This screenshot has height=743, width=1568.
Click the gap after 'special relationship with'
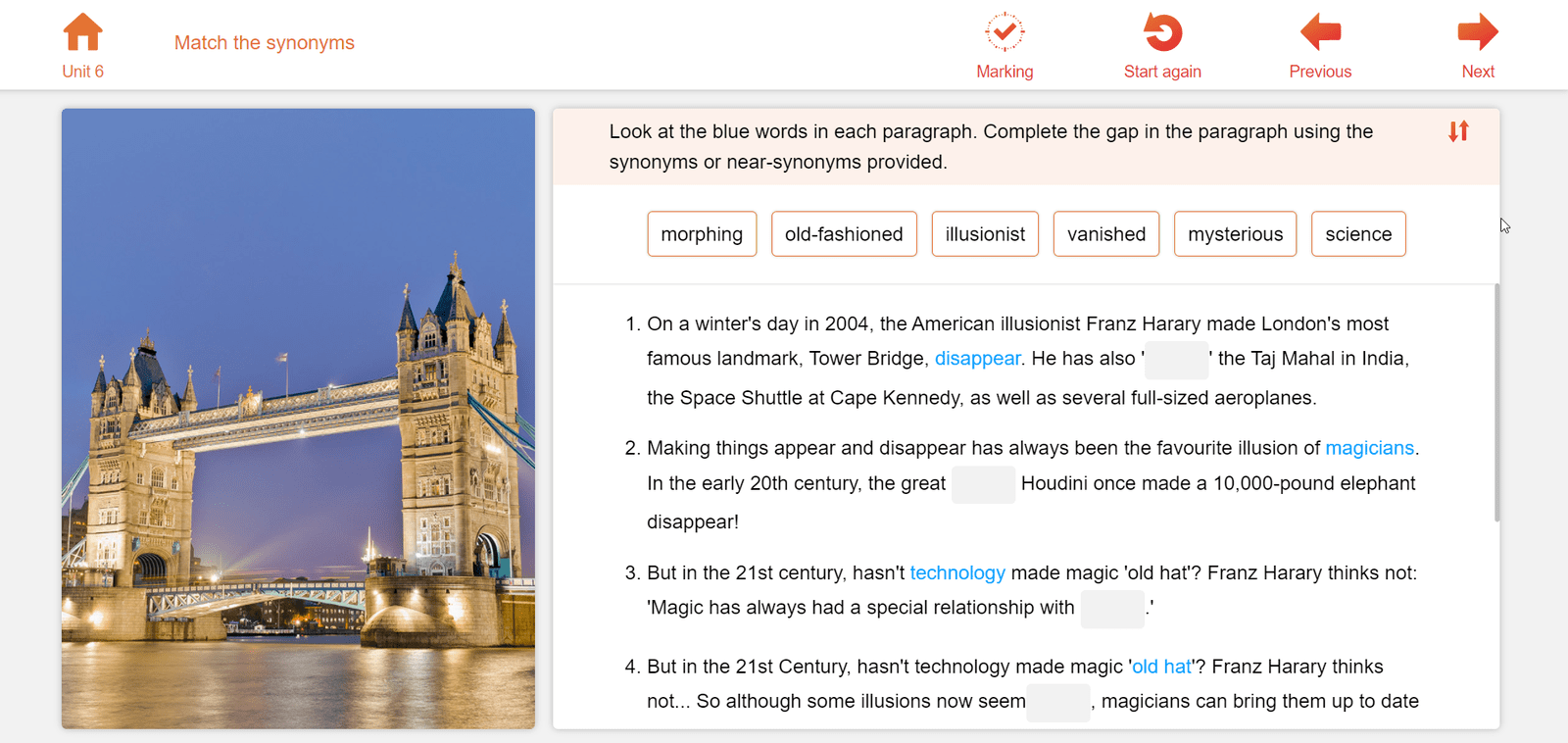point(1112,609)
